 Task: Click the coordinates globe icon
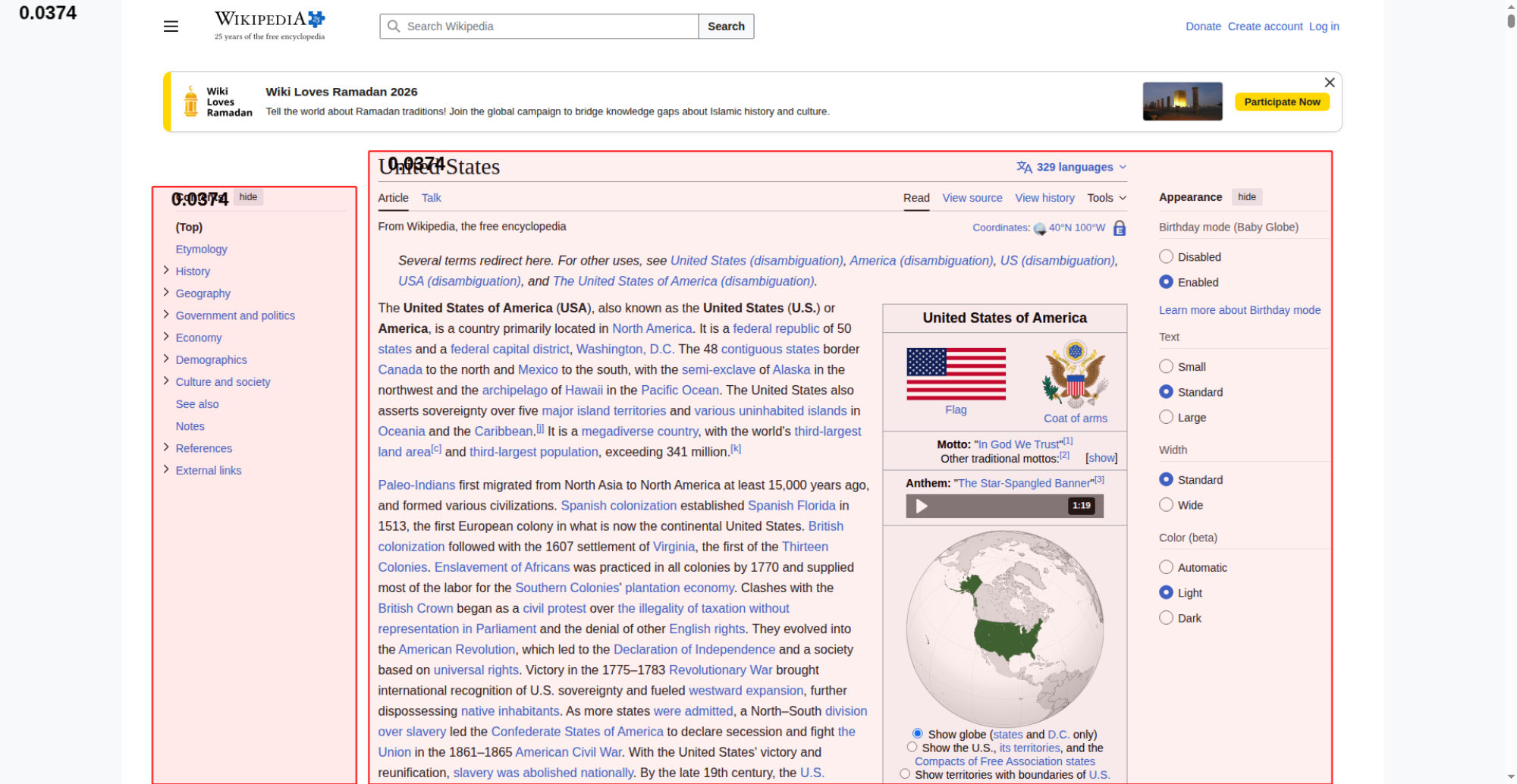pos(1039,228)
